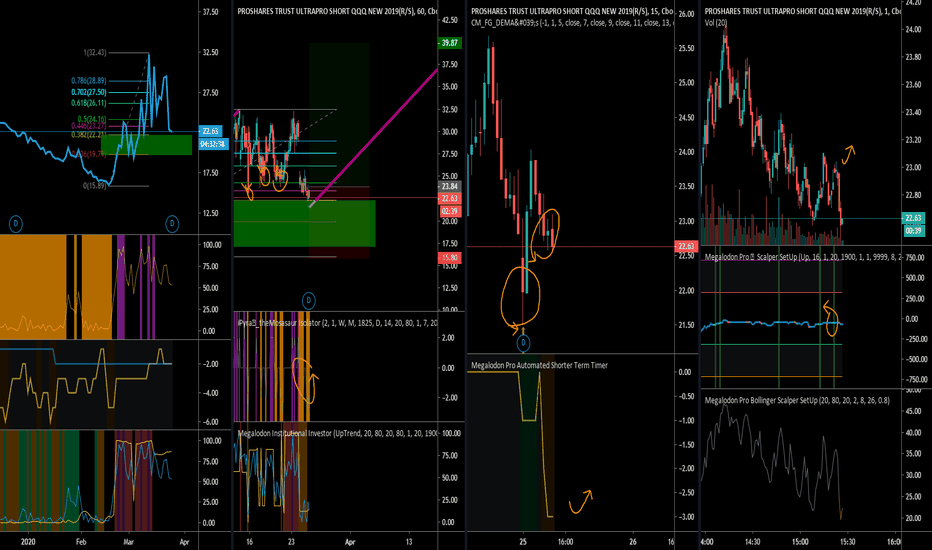Click the red 15.80 stop price label
Screen dimensions: 932x550
click(449, 257)
